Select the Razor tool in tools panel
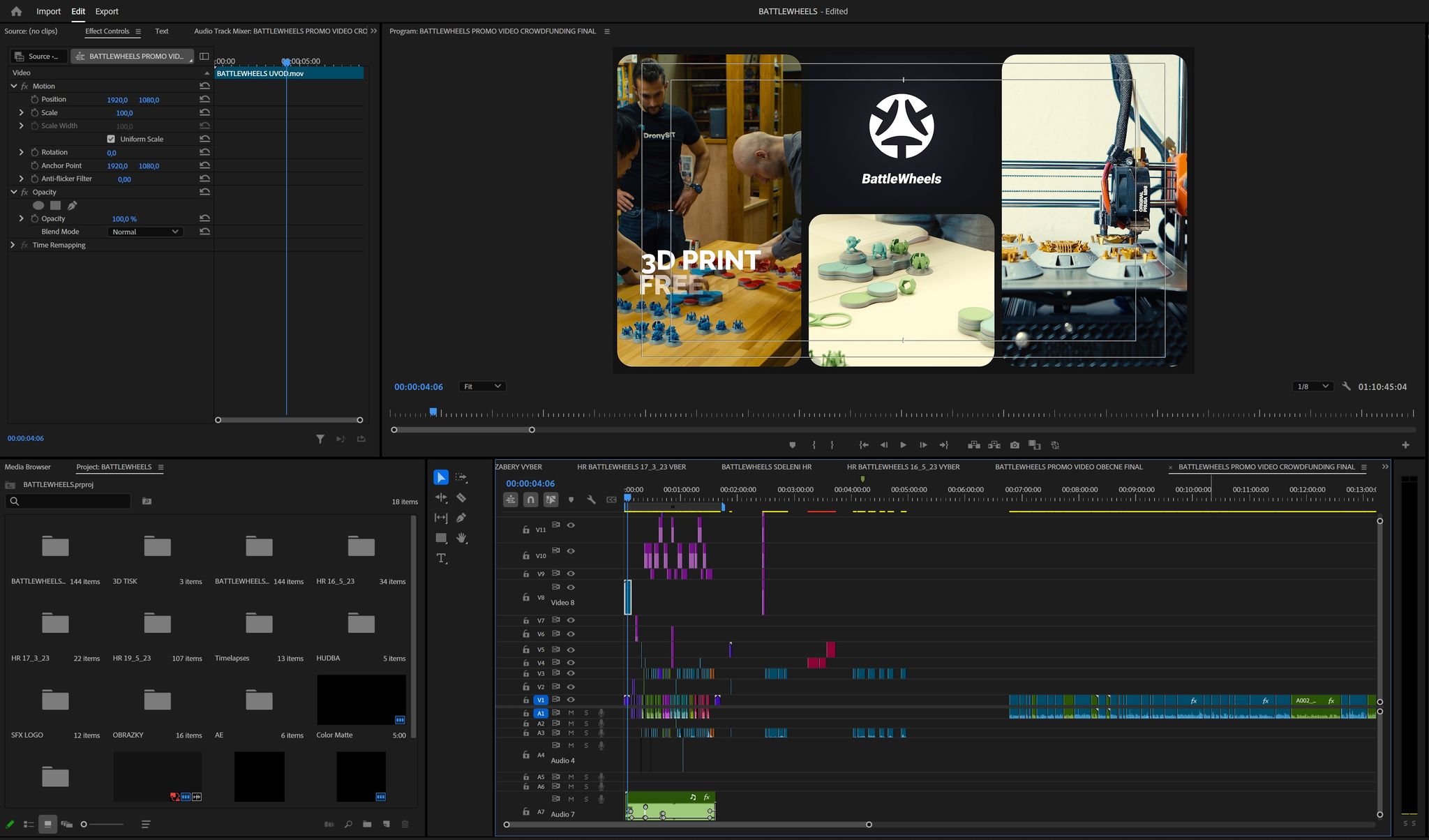The height and width of the screenshot is (840, 1429). pos(461,497)
